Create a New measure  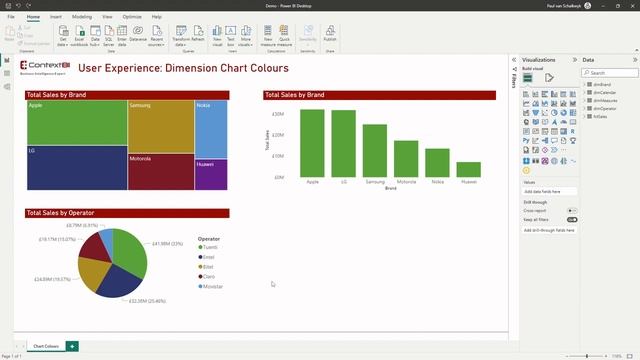point(268,36)
